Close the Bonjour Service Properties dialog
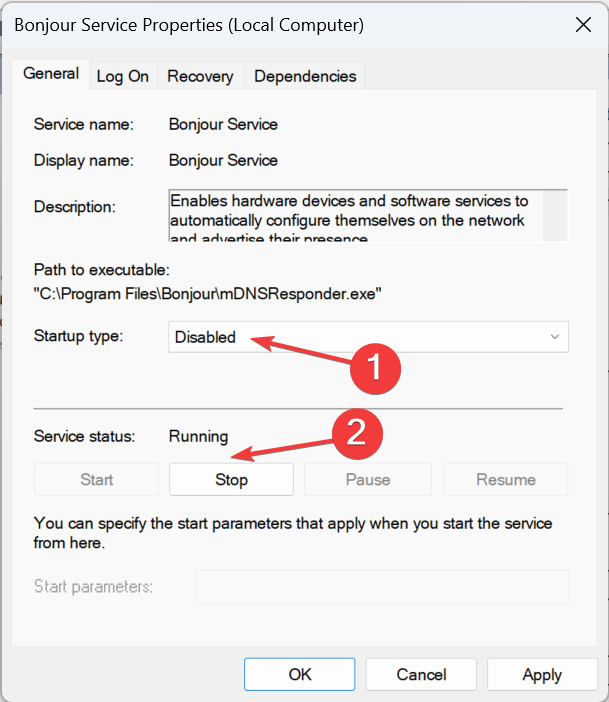The width and height of the screenshot is (609, 702). pos(583,25)
